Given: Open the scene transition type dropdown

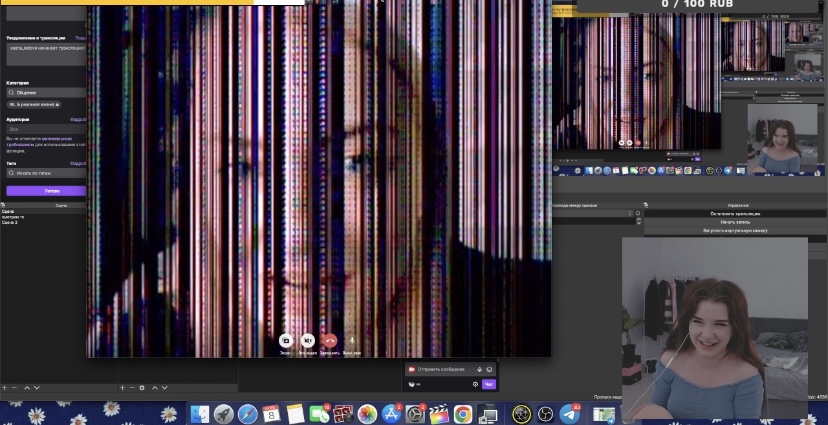Looking at the screenshot, I should pos(592,213).
